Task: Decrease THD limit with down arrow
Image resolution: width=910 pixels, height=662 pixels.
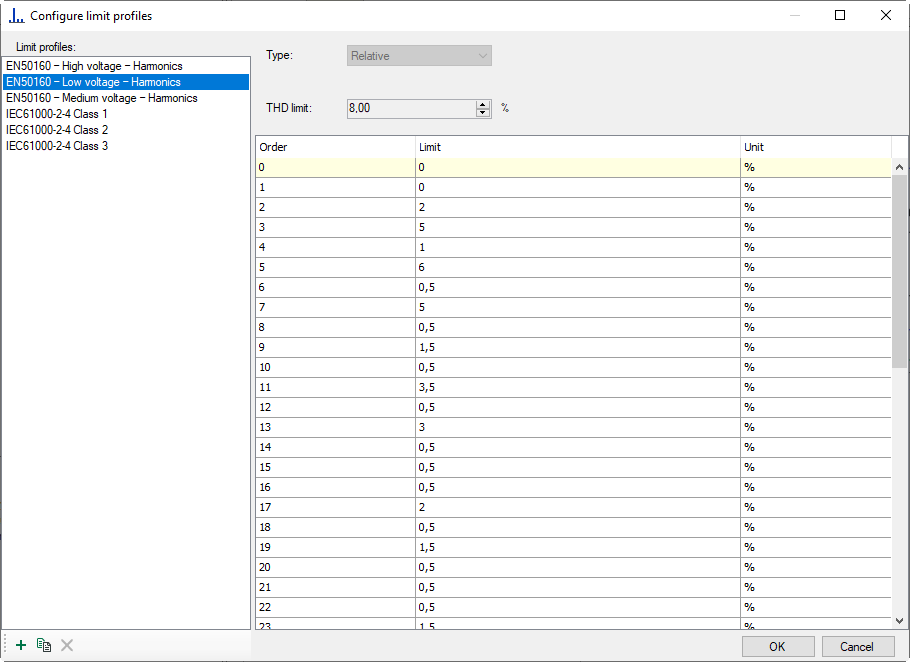Action: [x=484, y=112]
